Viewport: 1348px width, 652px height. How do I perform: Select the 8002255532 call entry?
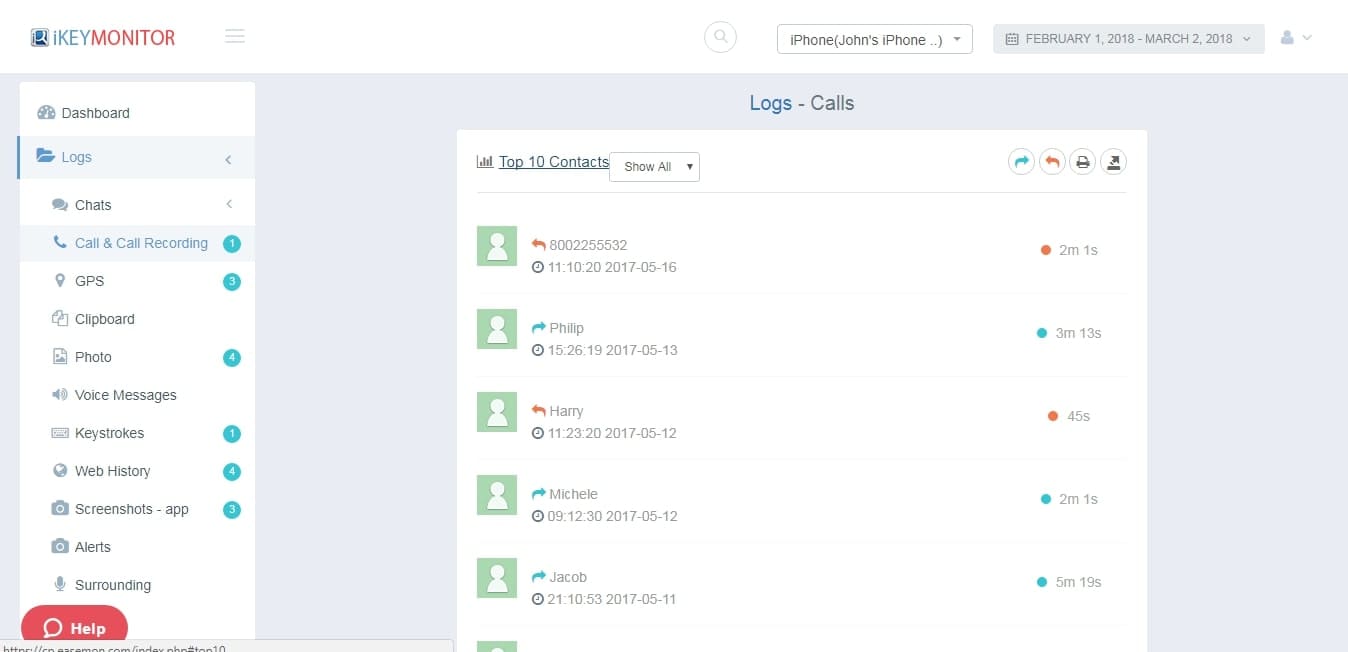tap(588, 245)
